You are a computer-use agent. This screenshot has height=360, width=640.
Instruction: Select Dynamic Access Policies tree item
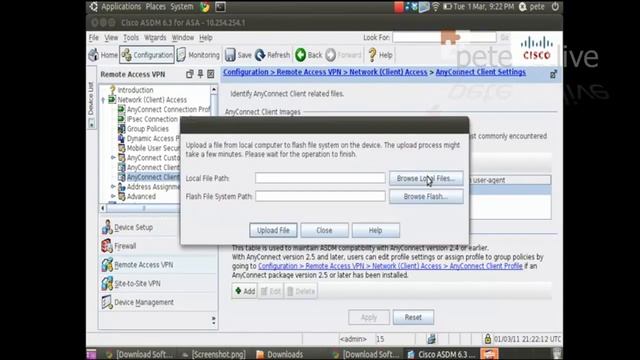[153, 138]
